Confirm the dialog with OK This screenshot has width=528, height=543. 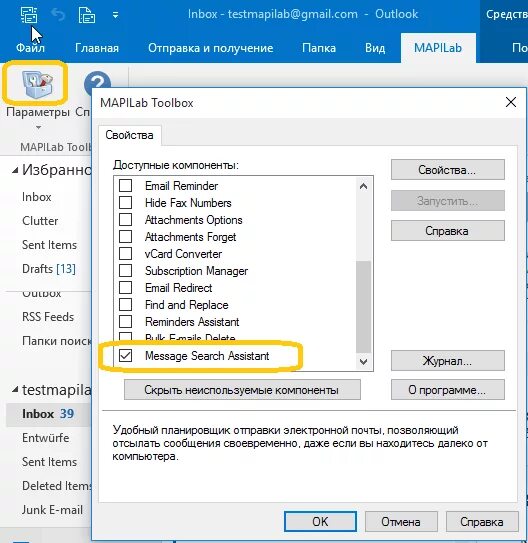click(320, 522)
